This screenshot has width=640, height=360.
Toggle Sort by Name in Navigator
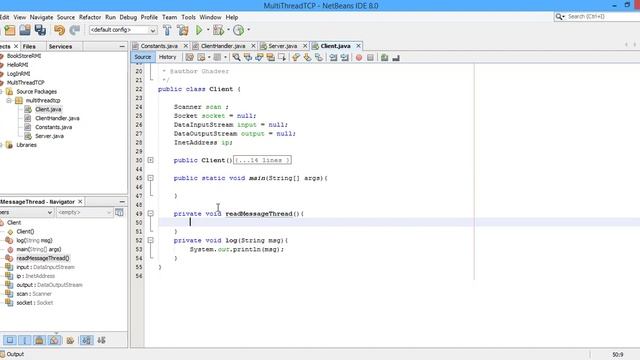coord(86,340)
